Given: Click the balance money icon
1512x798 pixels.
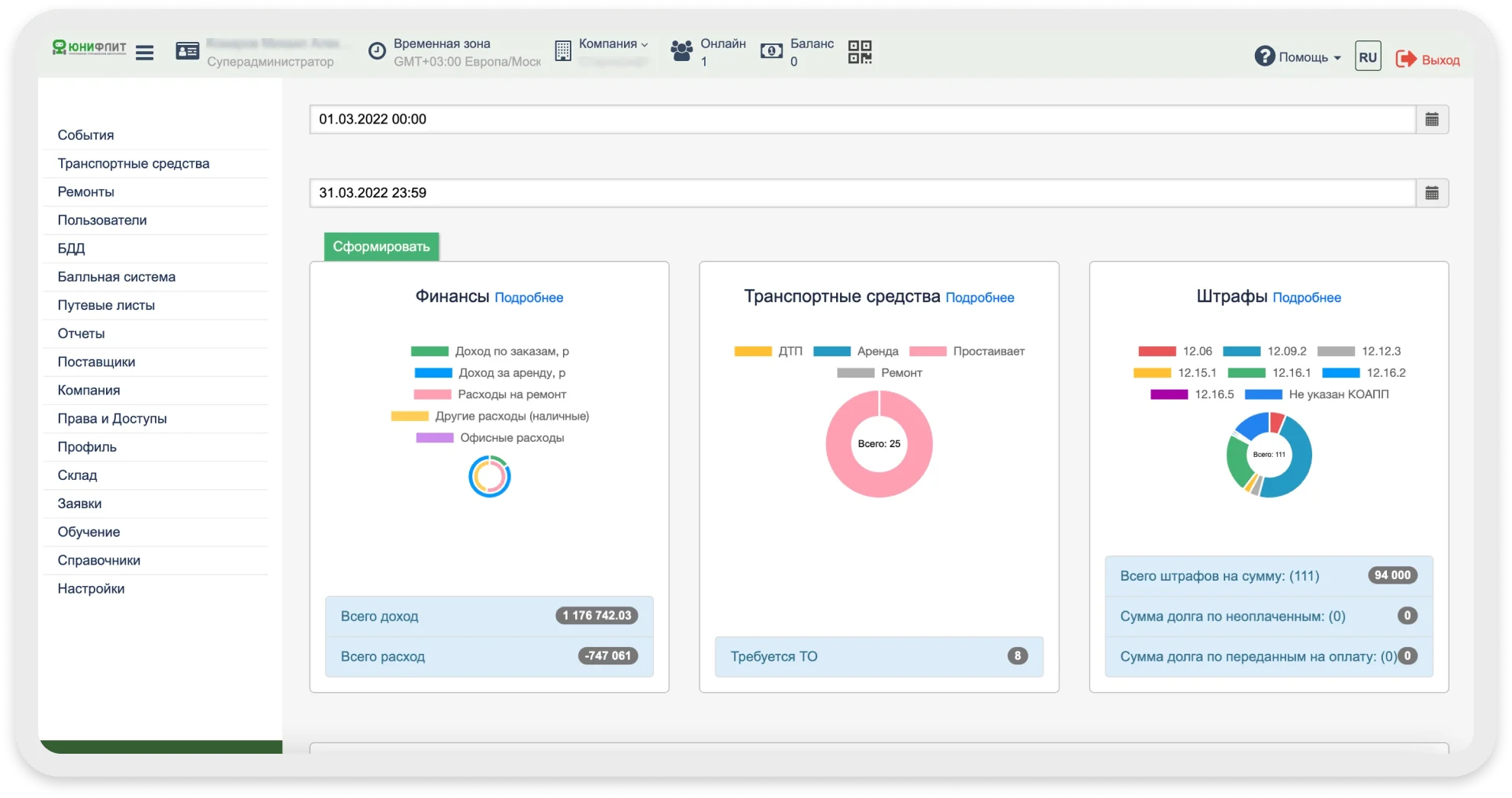Looking at the screenshot, I should click(771, 51).
